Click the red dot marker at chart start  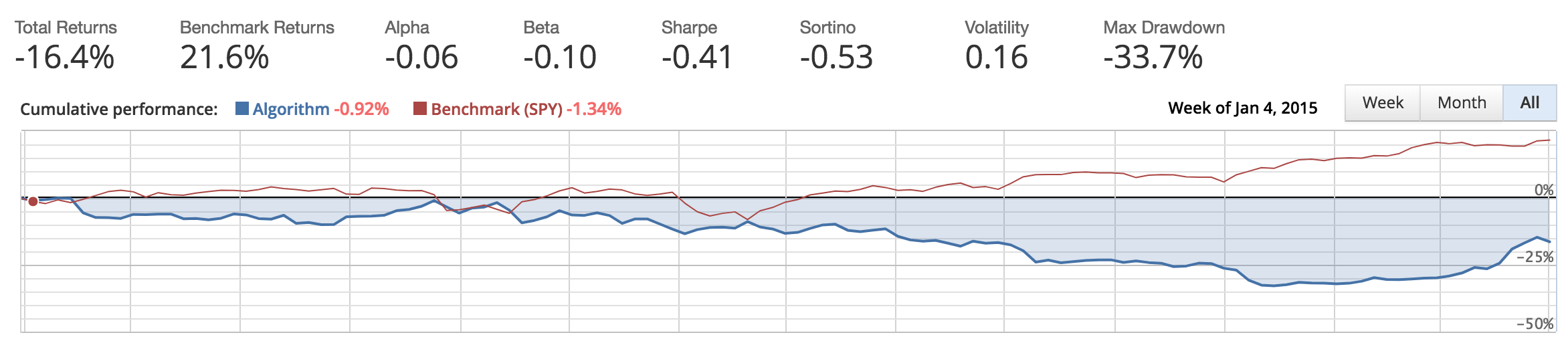(33, 201)
